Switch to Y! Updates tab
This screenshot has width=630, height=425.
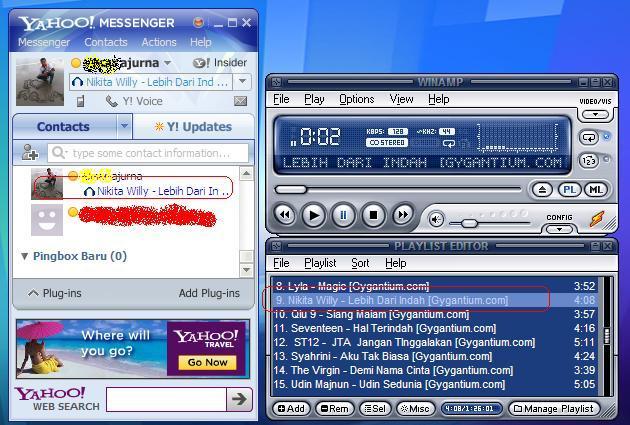point(193,127)
